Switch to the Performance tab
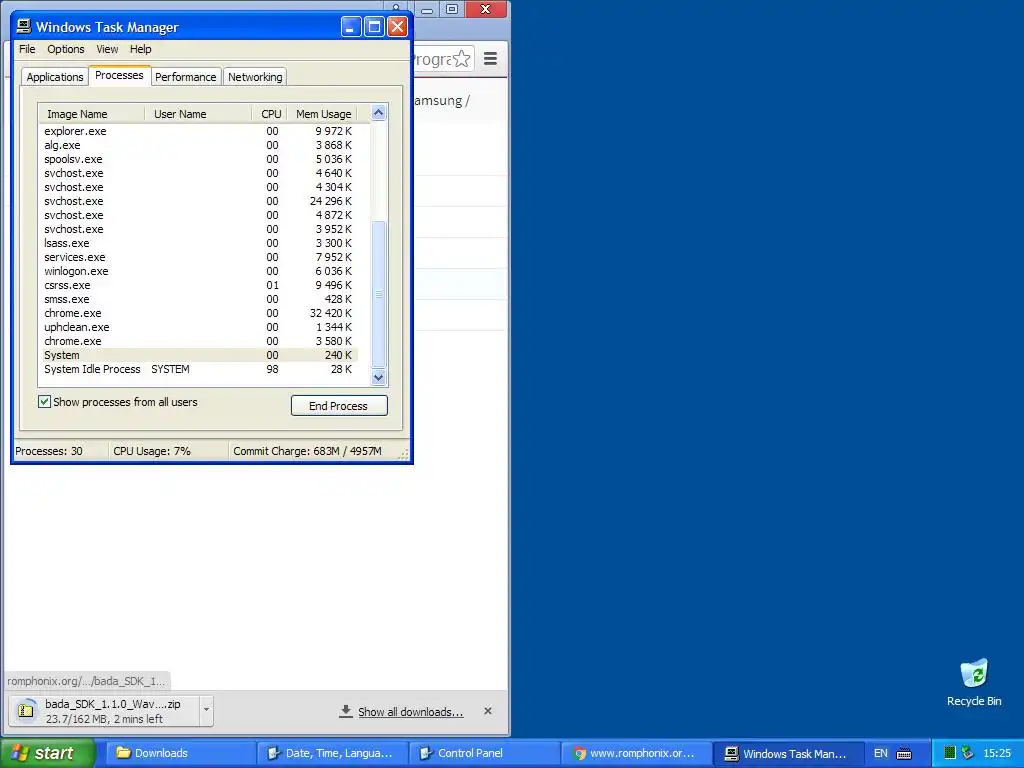Screen dimensions: 1024x768 click(x=185, y=77)
